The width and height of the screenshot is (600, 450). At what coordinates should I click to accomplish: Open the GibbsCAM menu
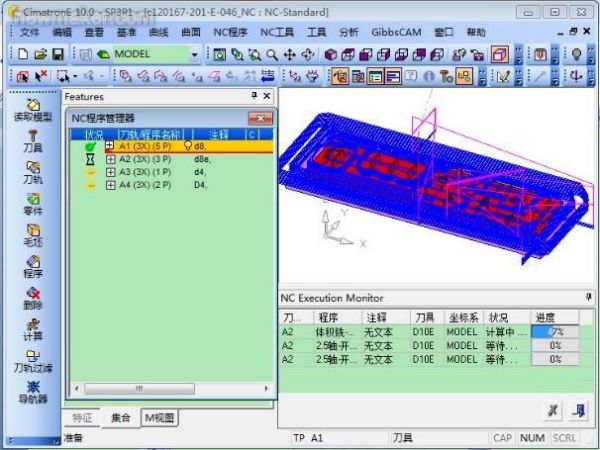[396, 33]
